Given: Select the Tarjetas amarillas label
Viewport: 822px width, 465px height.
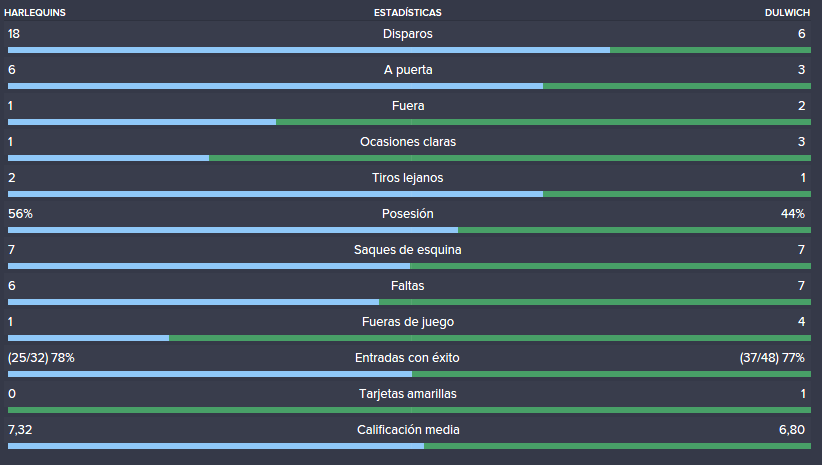Looking at the screenshot, I should click(408, 394).
